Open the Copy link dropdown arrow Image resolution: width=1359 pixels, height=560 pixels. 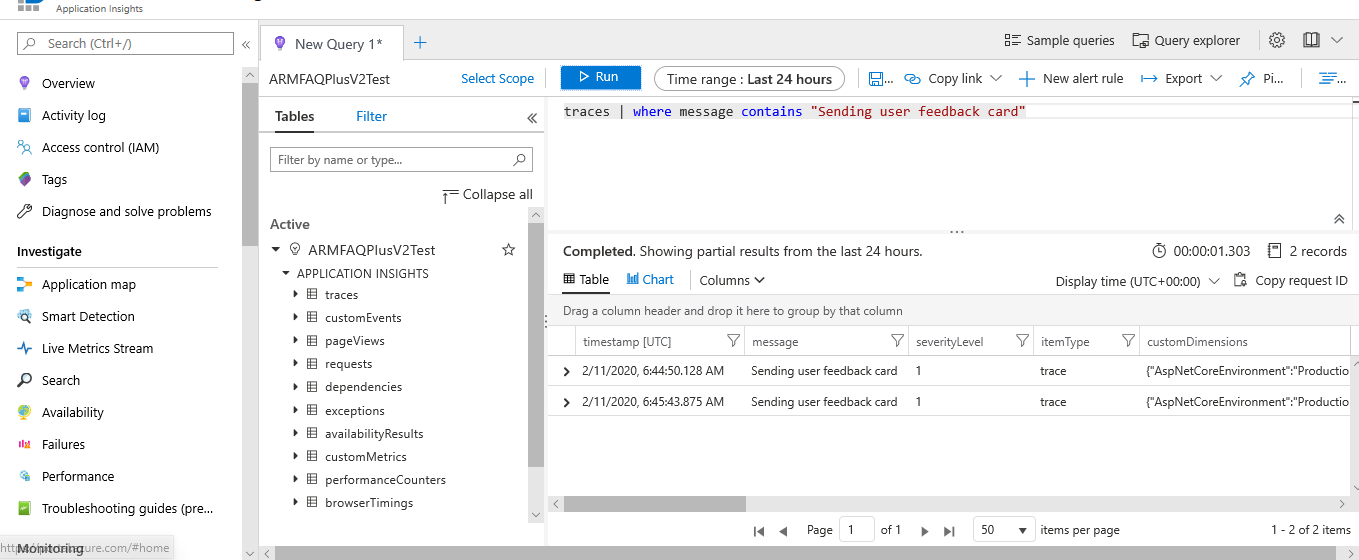point(996,78)
